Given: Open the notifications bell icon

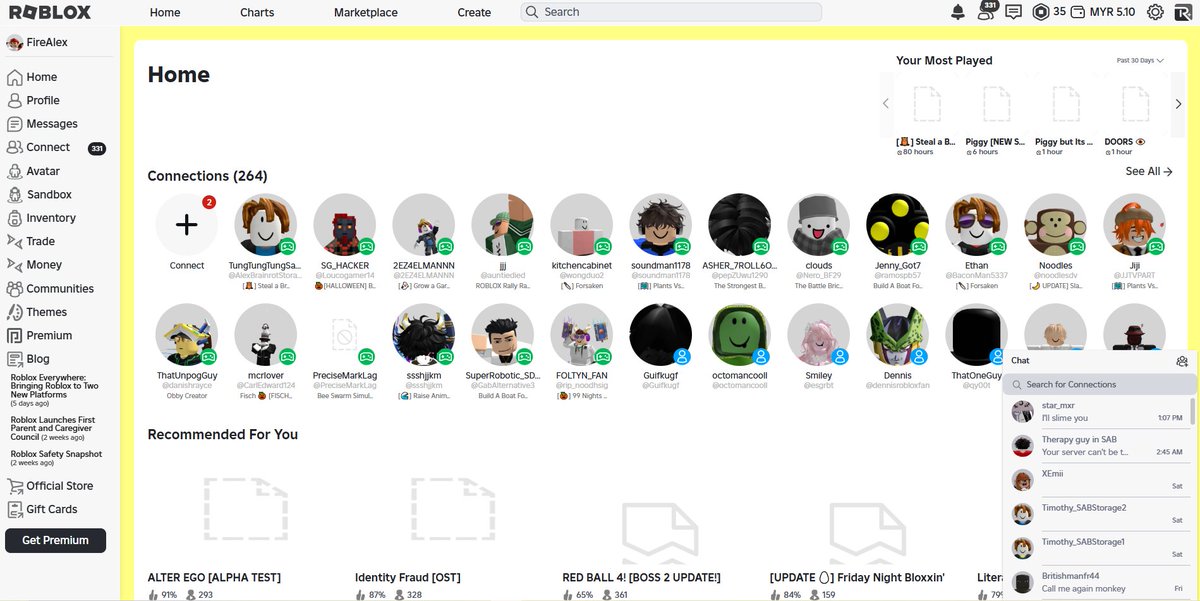Looking at the screenshot, I should 958,12.
